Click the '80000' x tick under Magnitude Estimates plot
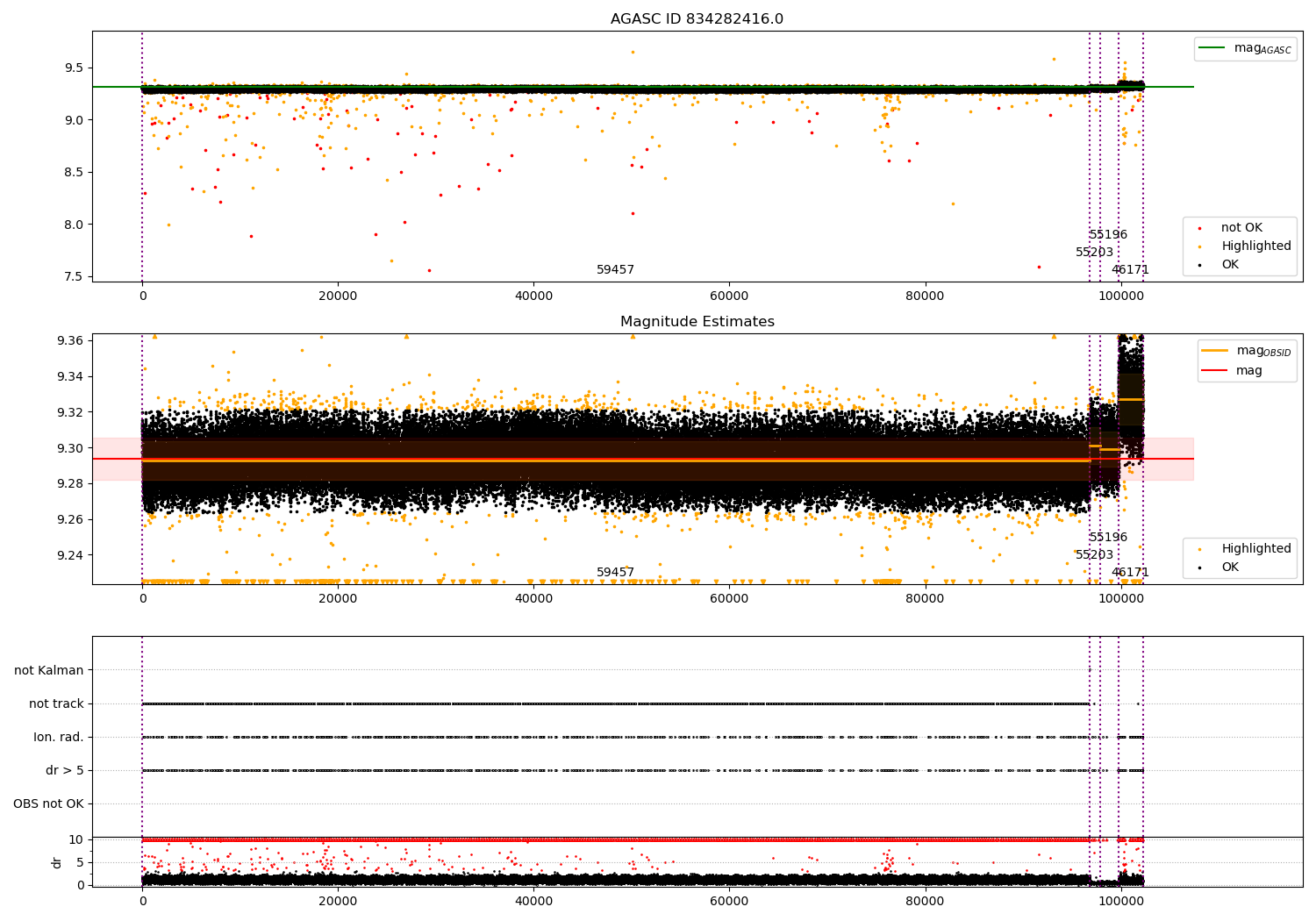 pyautogui.click(x=925, y=598)
